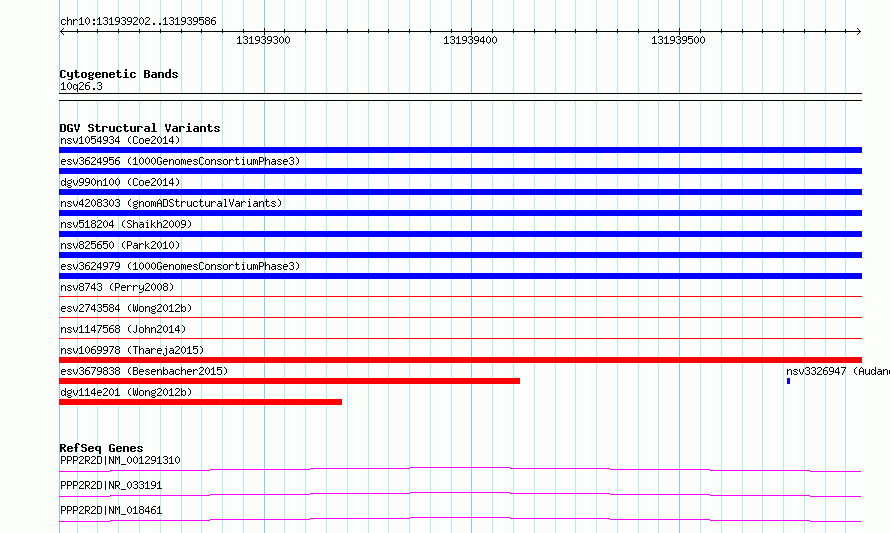
Task: Select the esv3624979 blue variant bar
Action: tap(460, 276)
